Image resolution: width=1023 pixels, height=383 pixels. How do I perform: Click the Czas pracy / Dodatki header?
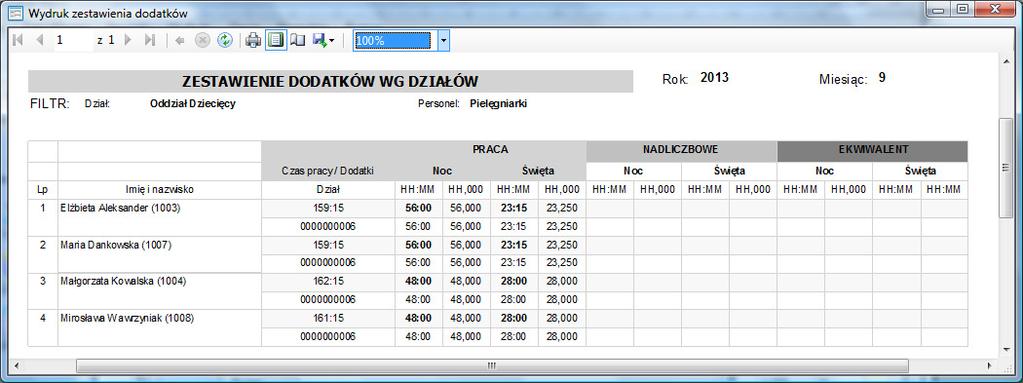[328, 171]
